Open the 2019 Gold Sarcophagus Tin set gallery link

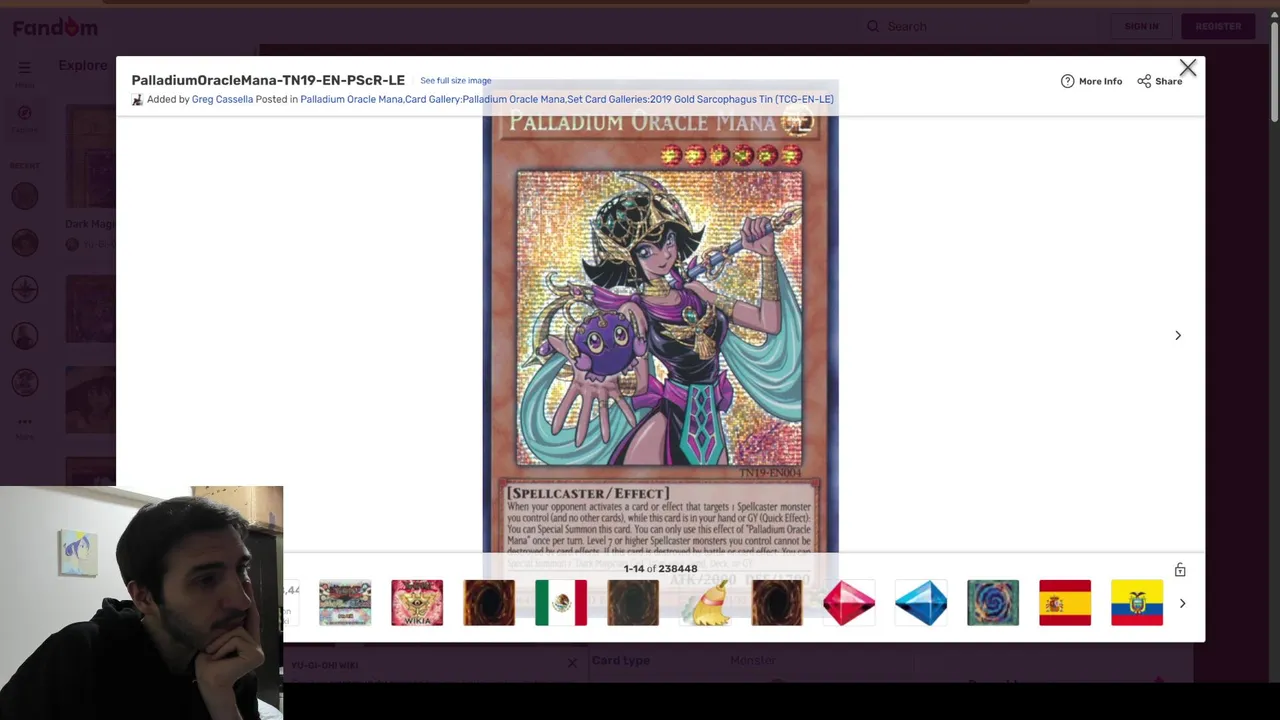click(700, 99)
